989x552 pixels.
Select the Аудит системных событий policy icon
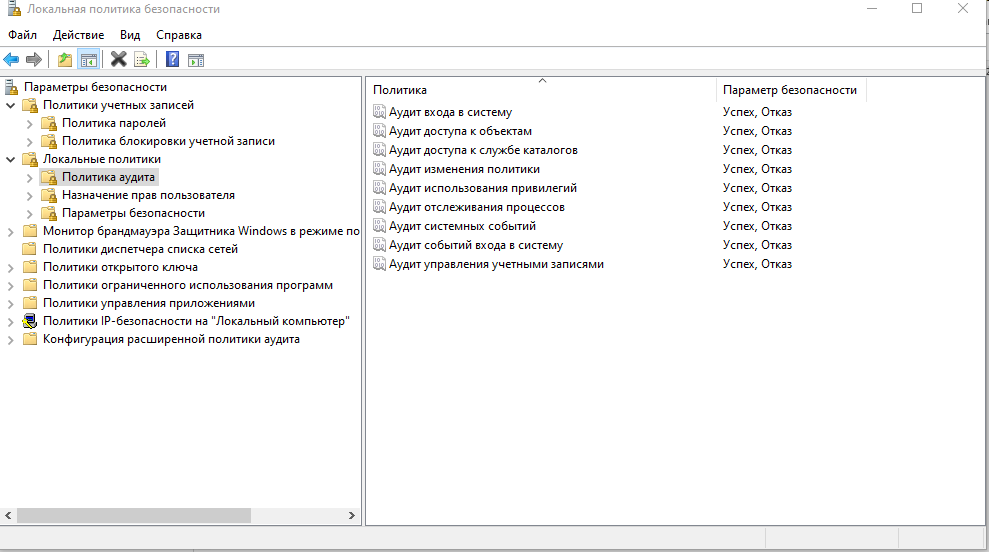(x=379, y=226)
